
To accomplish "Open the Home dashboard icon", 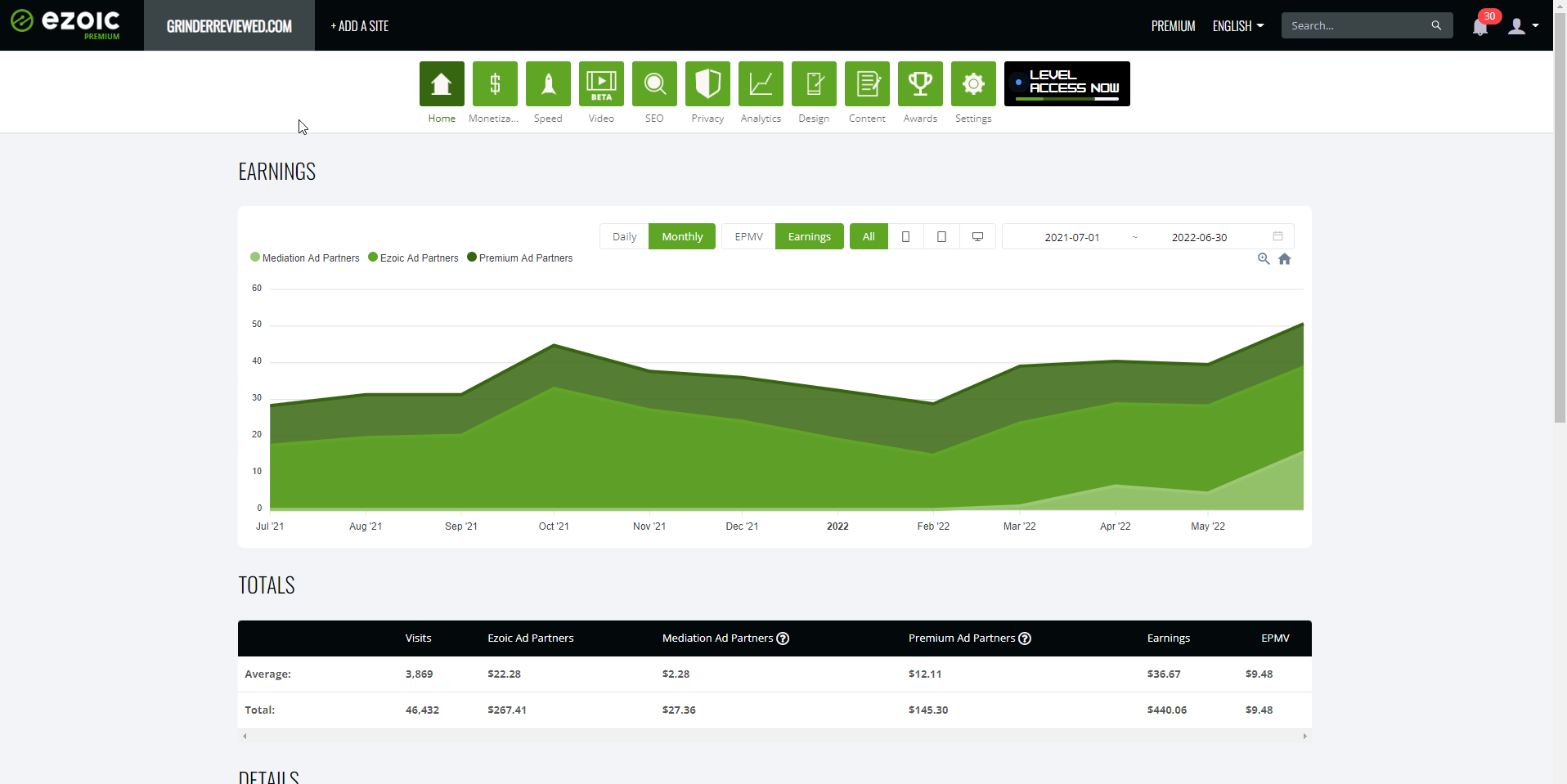I will (442, 83).
